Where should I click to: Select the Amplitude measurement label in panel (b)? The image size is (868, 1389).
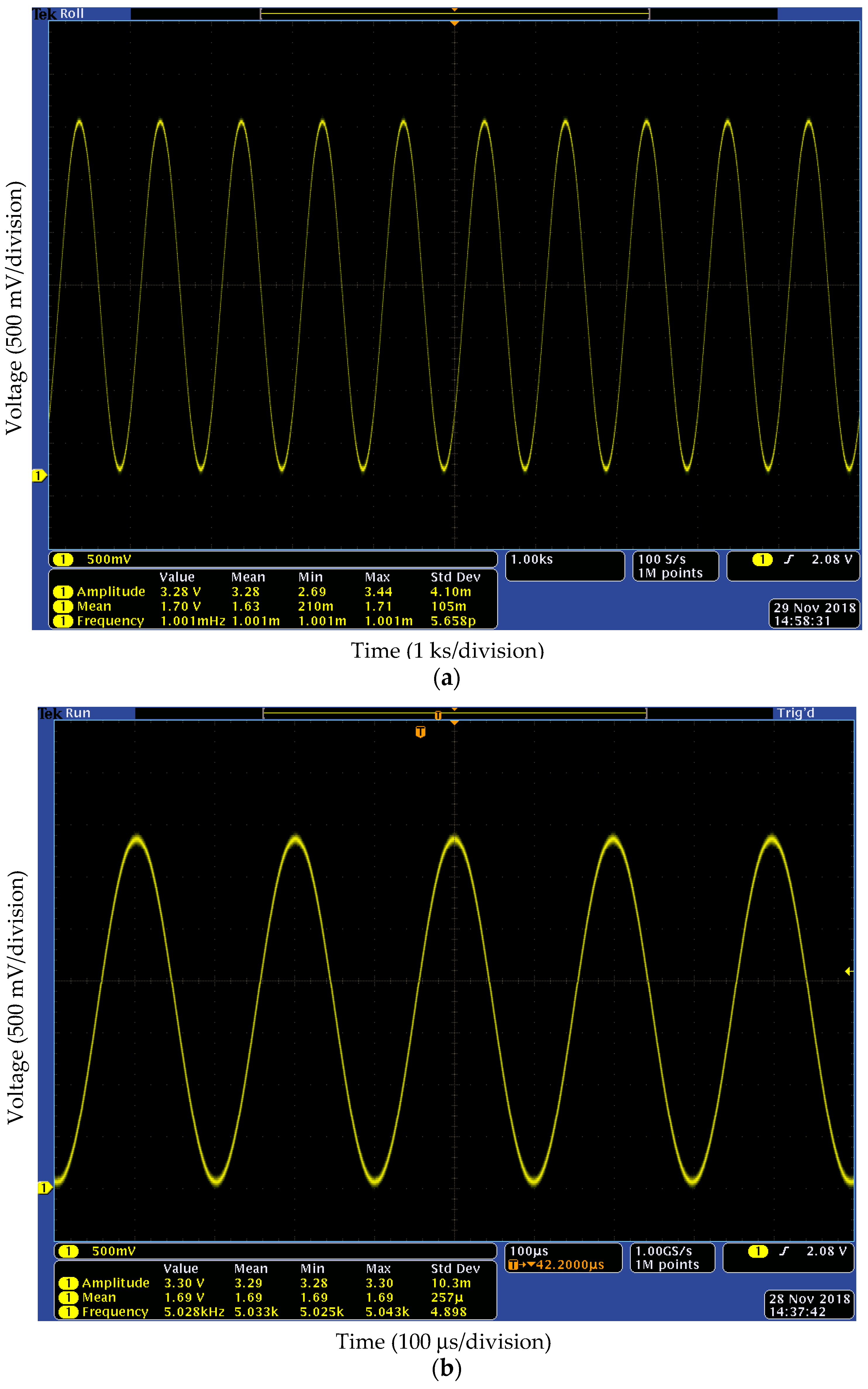tap(115, 1283)
